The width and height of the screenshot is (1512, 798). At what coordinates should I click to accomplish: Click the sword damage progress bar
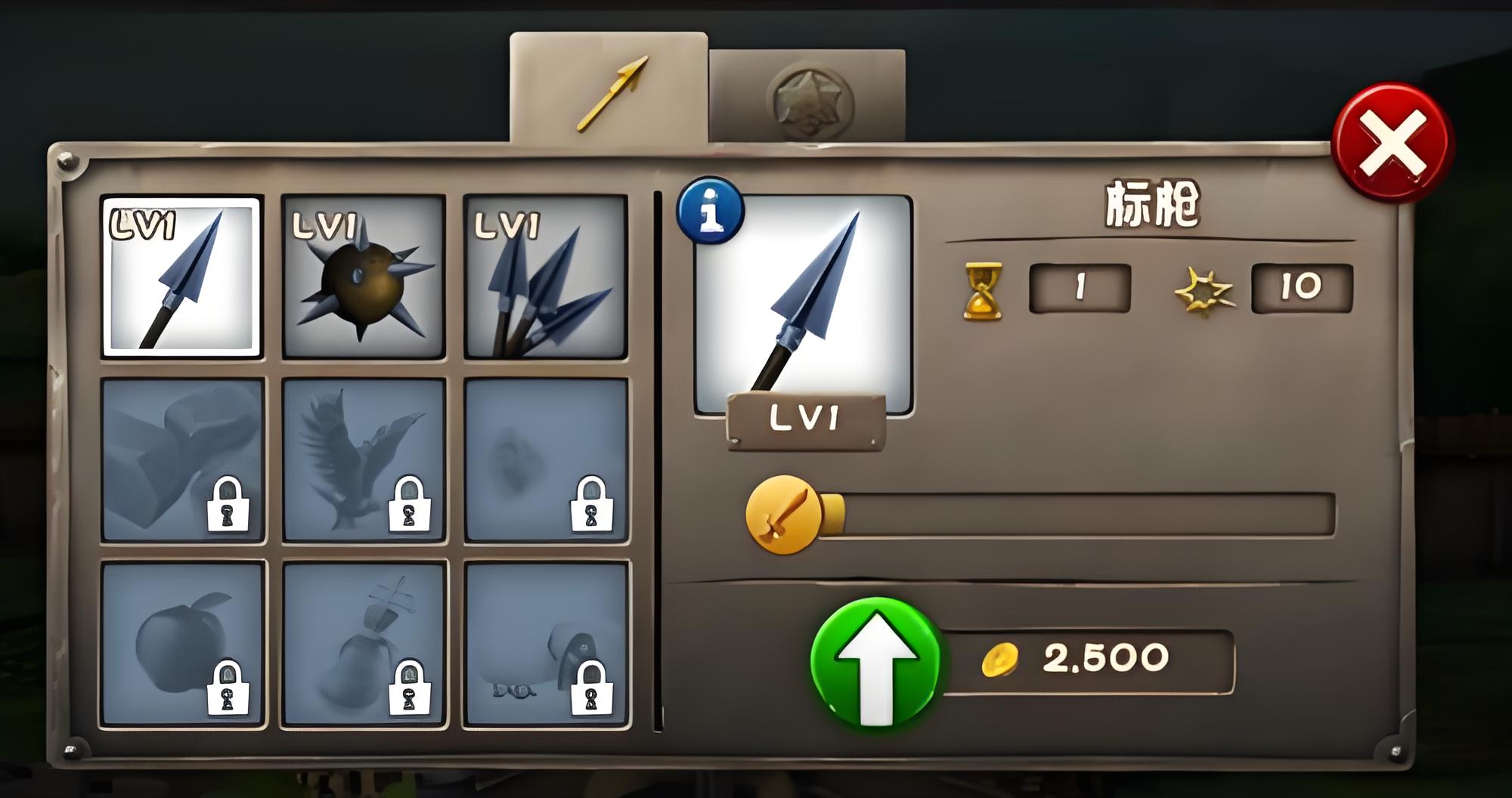tap(1076, 515)
